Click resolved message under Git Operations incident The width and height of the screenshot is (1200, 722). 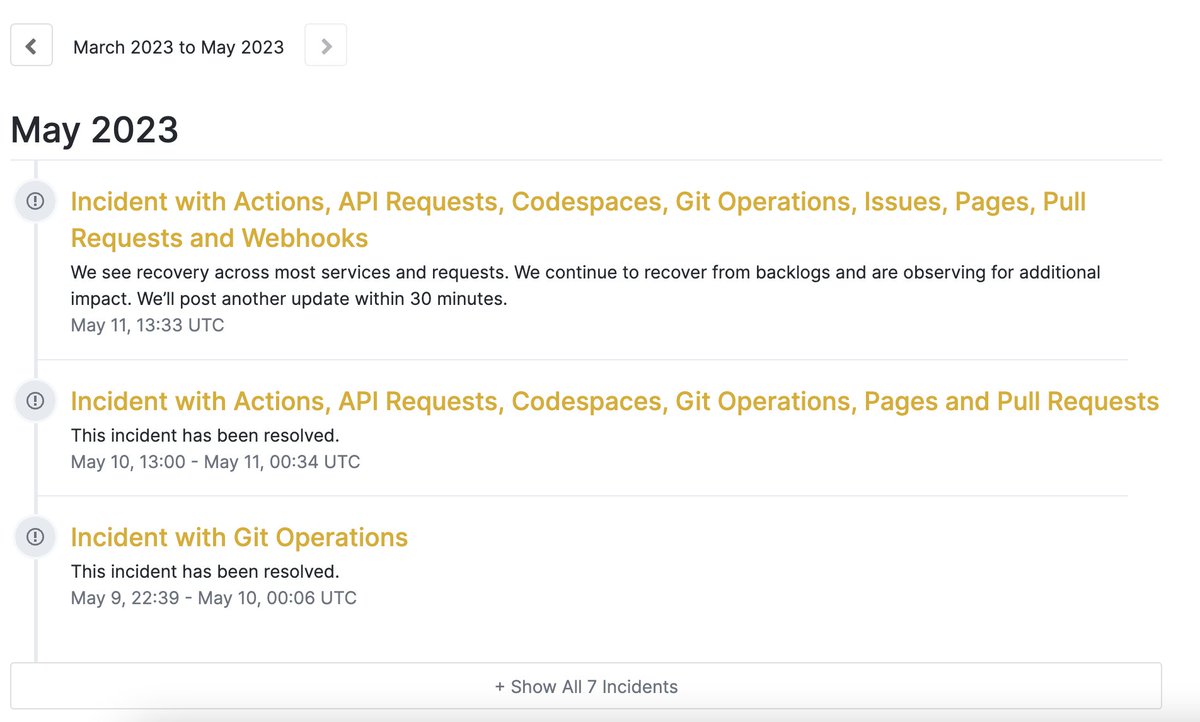click(x=205, y=572)
